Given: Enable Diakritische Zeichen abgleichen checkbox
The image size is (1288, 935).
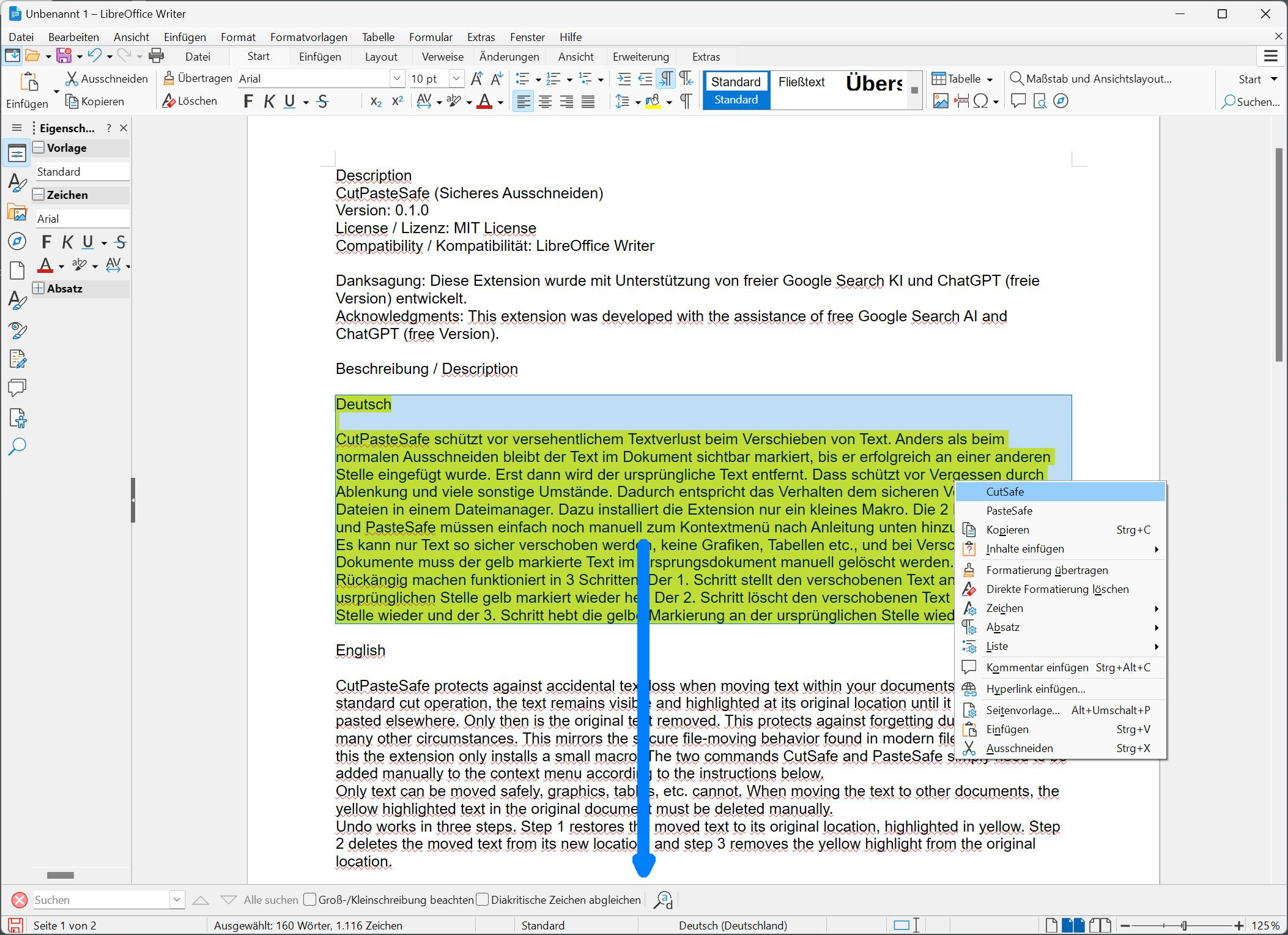Looking at the screenshot, I should coord(483,900).
